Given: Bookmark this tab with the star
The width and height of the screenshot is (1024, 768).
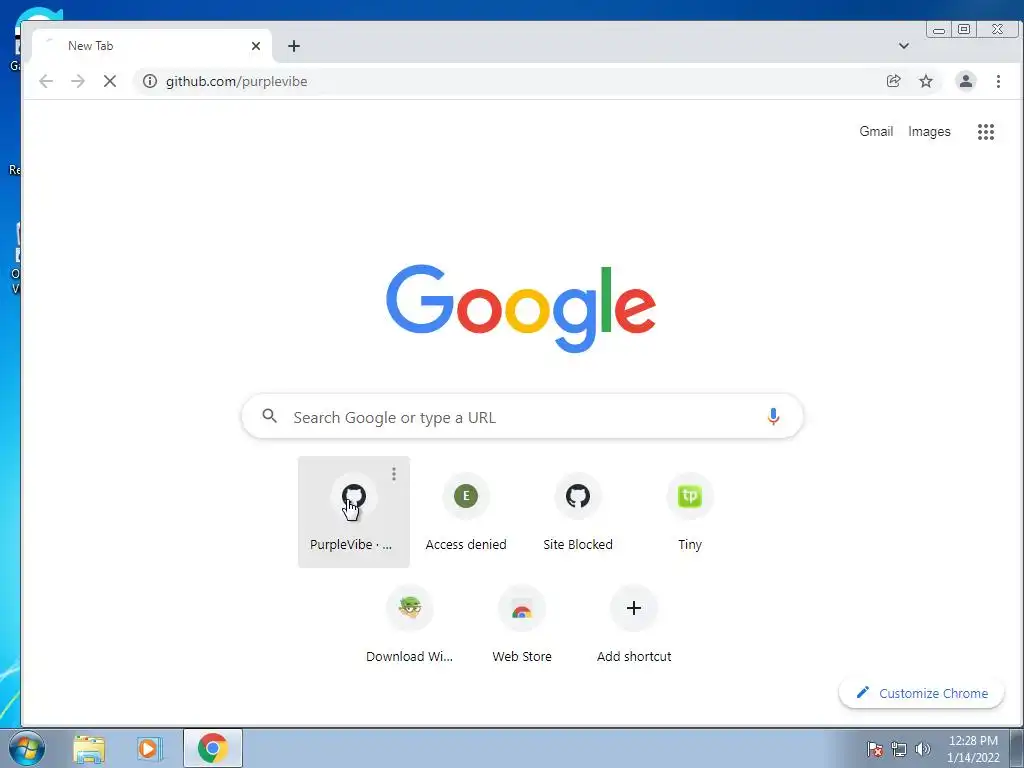Looking at the screenshot, I should coord(925,81).
